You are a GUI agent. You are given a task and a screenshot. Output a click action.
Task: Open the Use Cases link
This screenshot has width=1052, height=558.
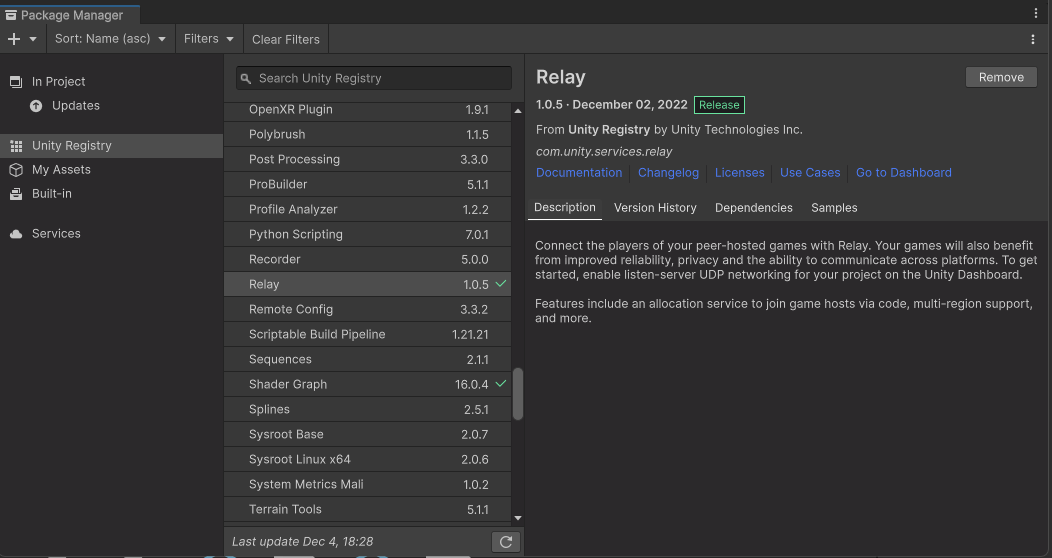coord(810,172)
